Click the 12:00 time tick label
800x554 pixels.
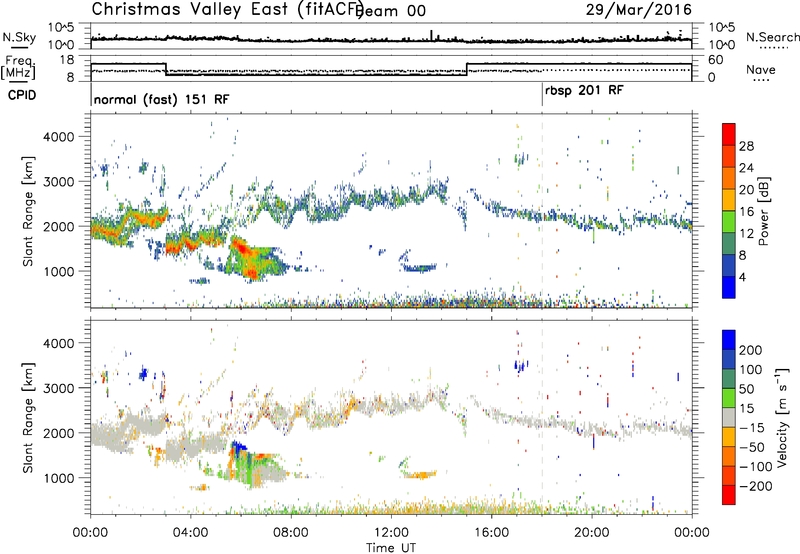click(391, 533)
